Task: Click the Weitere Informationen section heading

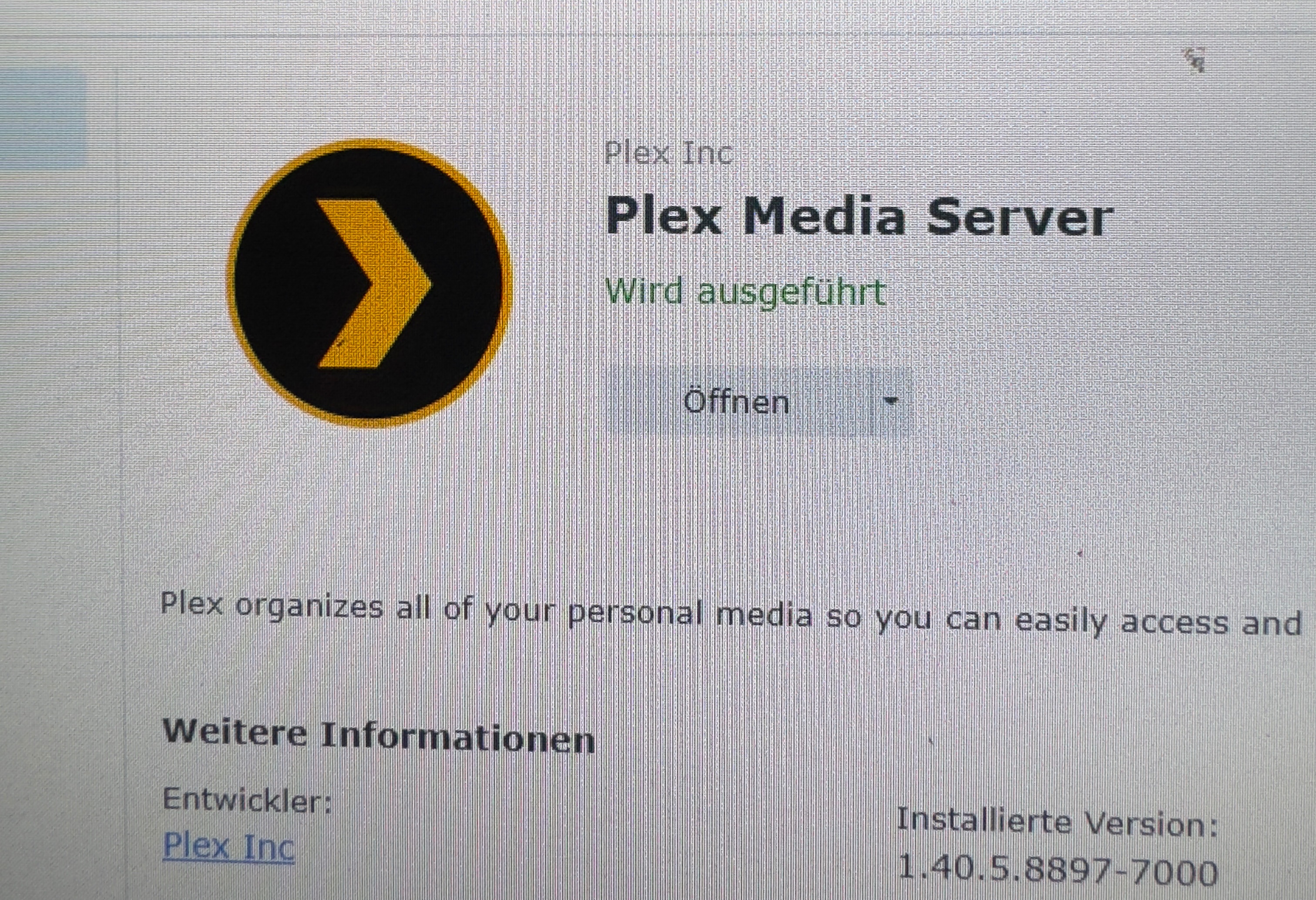Action: click(378, 737)
